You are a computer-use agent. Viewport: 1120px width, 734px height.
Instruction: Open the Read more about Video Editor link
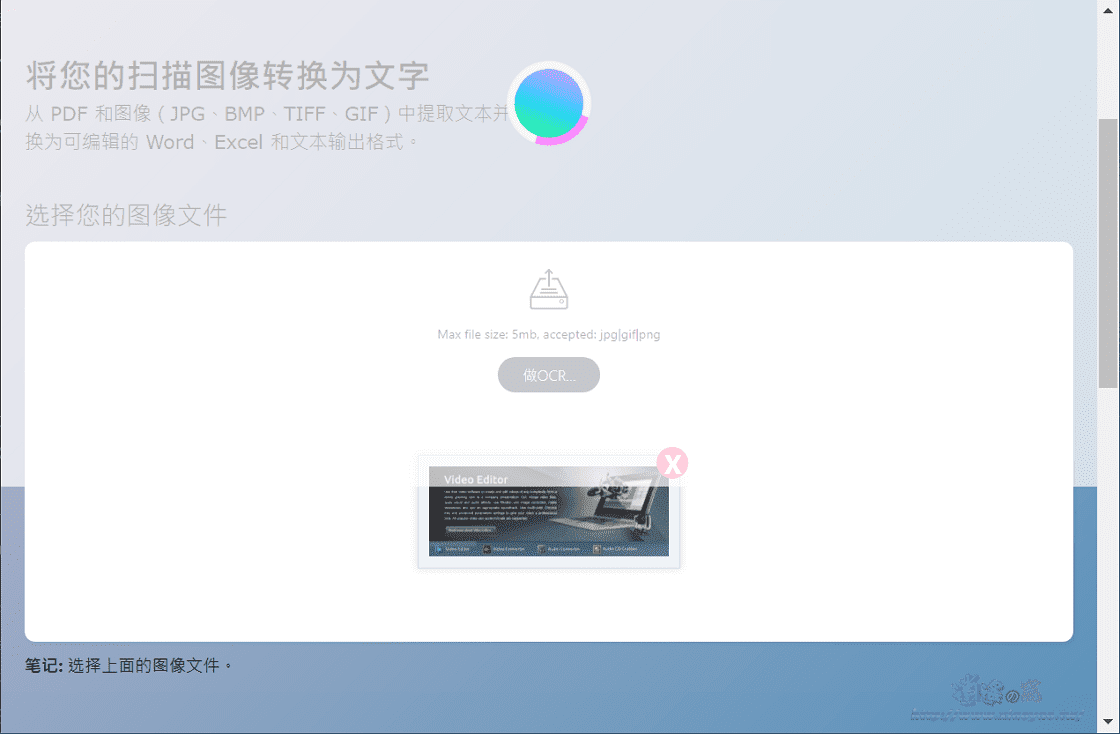(x=471, y=529)
